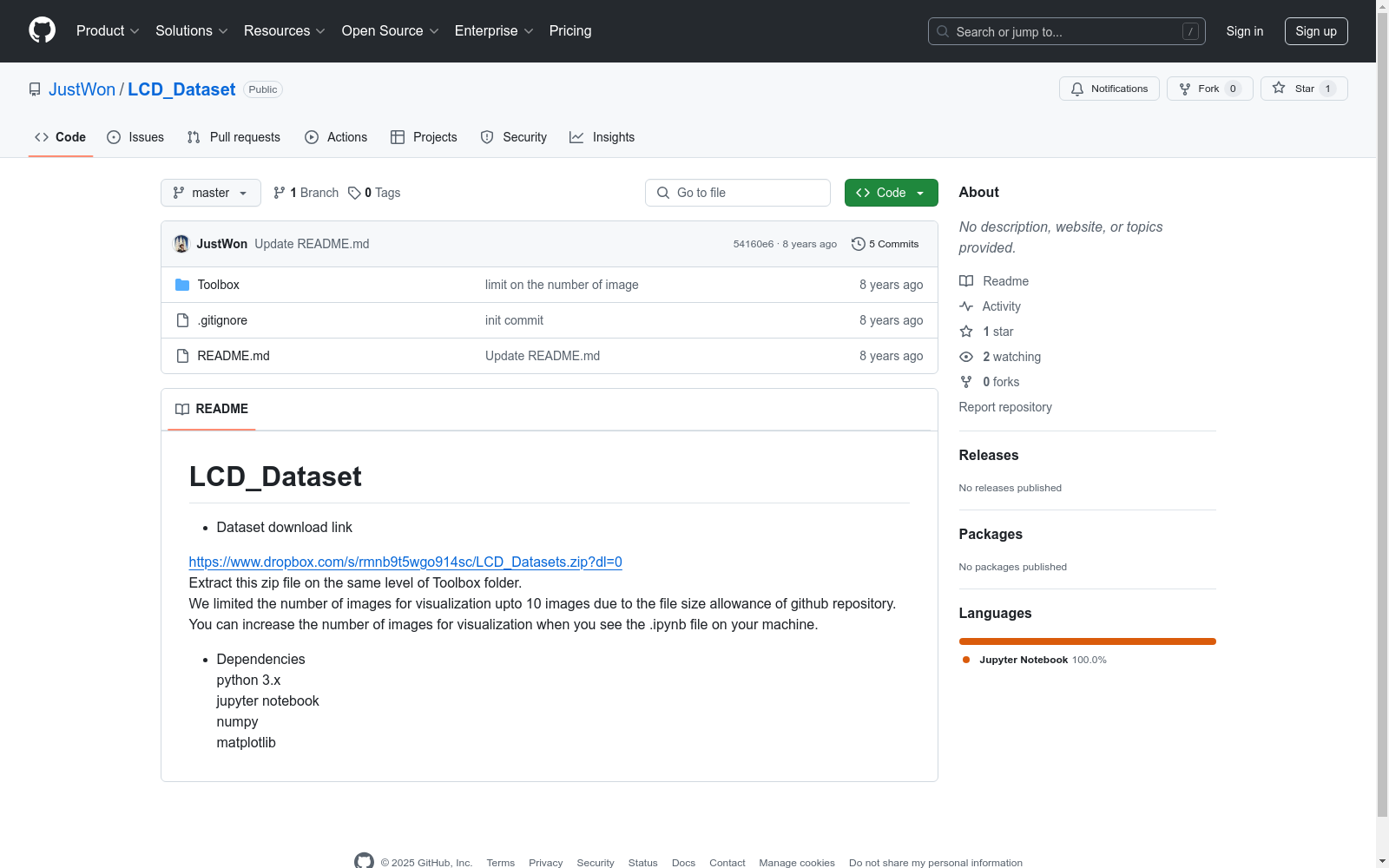1389x868 pixels.
Task: Switch to the Pull requests tab
Action: pyautogui.click(x=234, y=137)
